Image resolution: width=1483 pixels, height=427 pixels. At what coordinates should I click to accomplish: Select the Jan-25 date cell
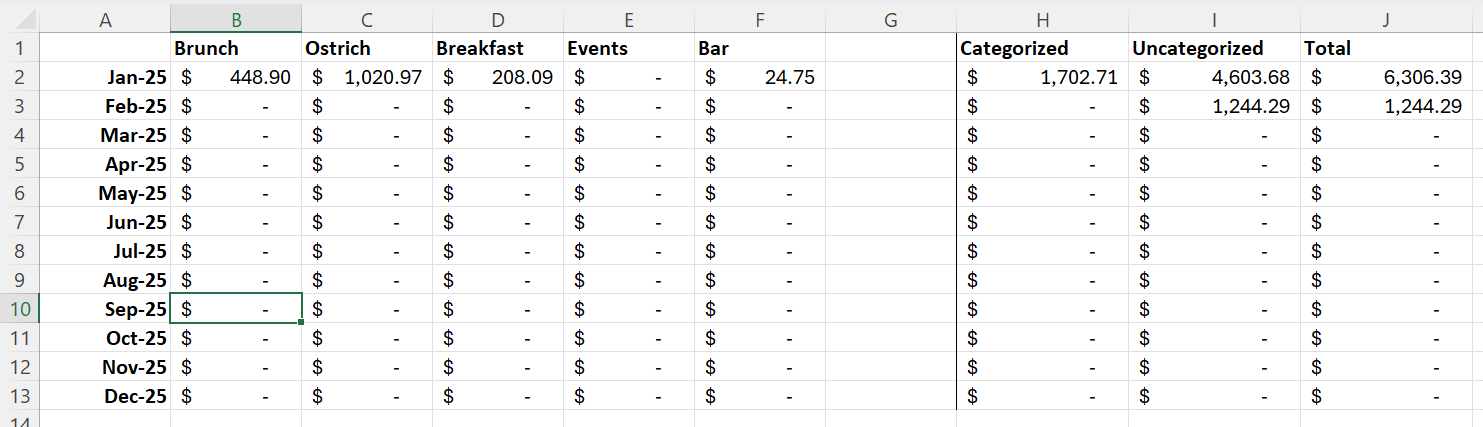(105, 77)
